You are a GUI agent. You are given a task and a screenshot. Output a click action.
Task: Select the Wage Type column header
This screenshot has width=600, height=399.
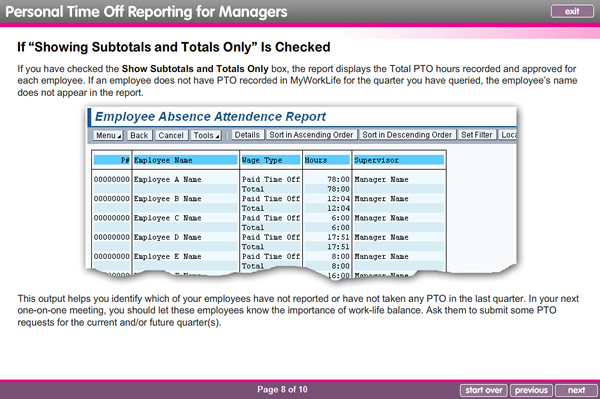(271, 160)
